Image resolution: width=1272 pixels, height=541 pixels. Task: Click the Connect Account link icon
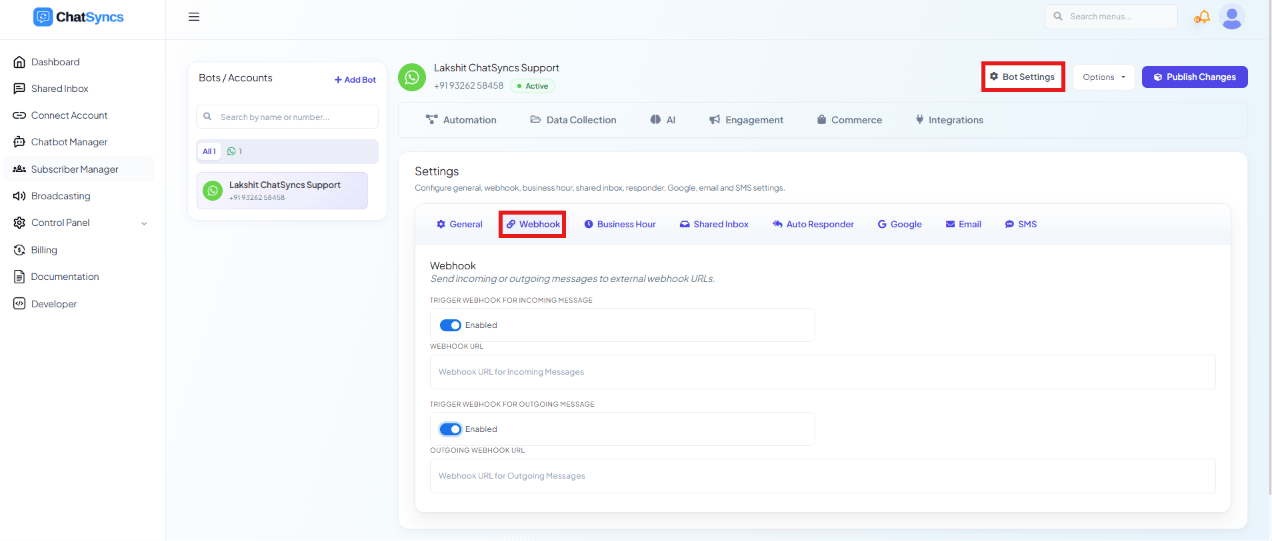point(19,116)
